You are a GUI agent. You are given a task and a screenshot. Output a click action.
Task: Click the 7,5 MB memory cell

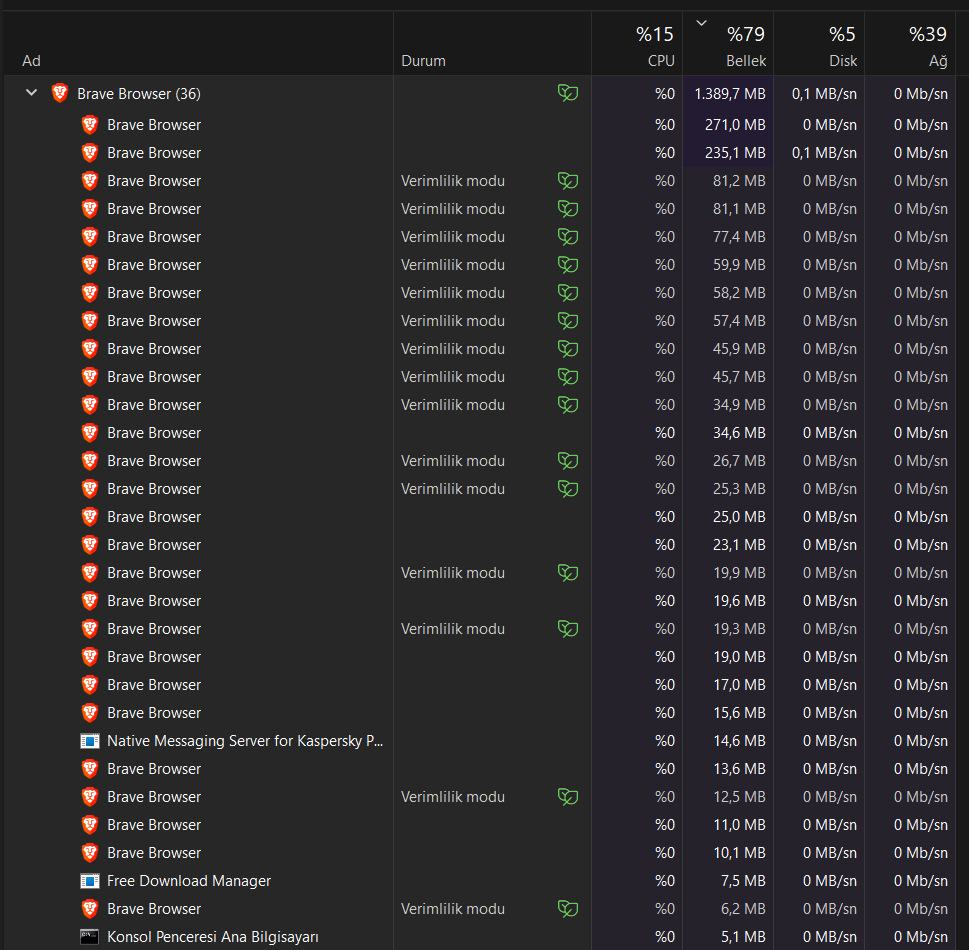[x=729, y=881]
